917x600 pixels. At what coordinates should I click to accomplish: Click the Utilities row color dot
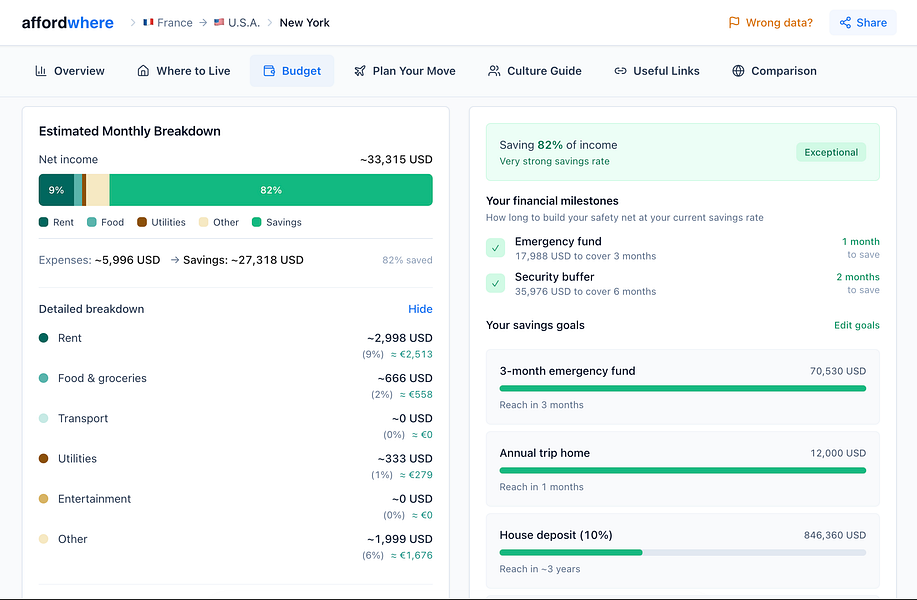pos(43,458)
